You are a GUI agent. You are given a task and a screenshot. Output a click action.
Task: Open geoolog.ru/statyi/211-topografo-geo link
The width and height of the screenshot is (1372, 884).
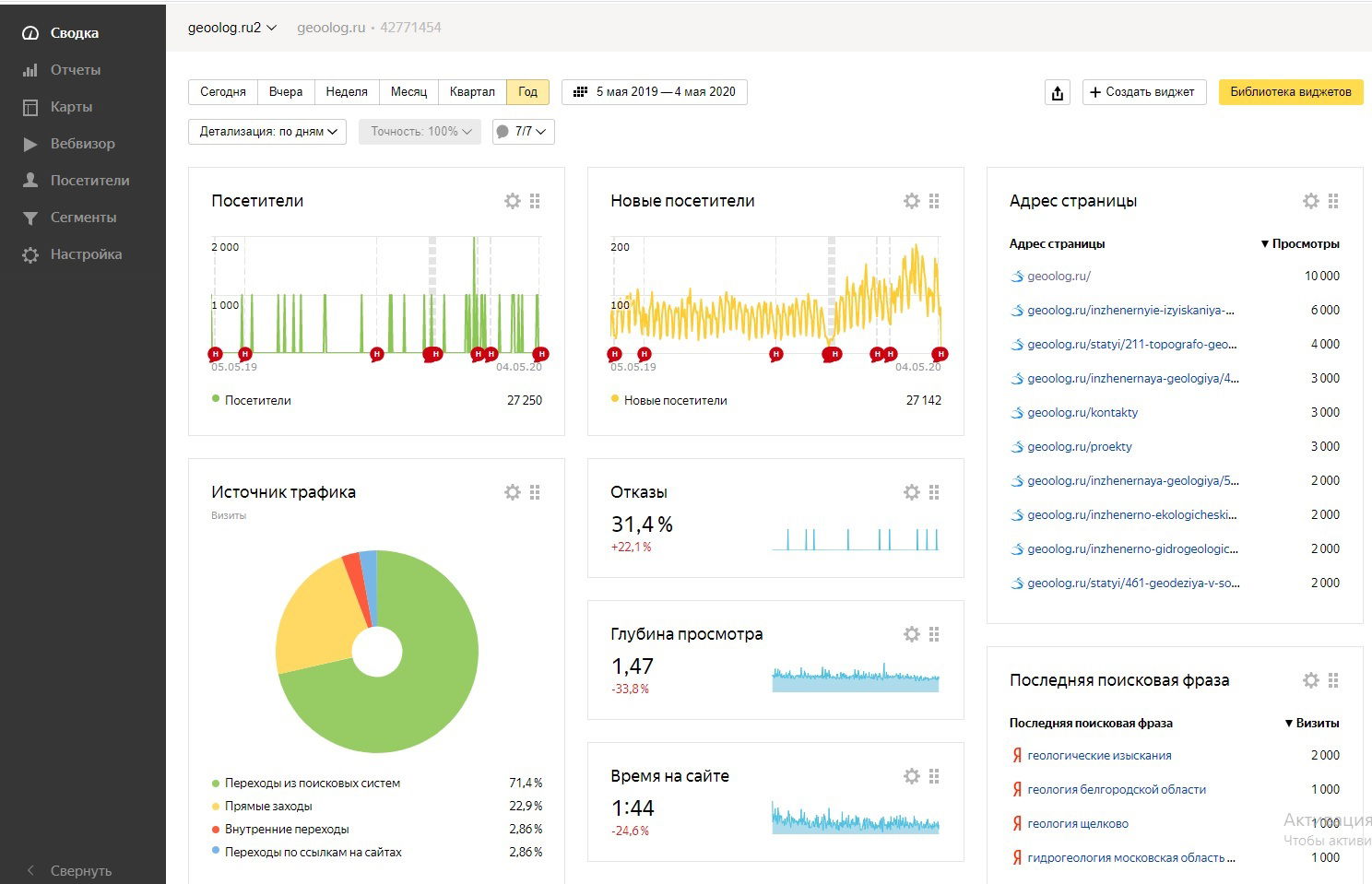[x=1132, y=345]
